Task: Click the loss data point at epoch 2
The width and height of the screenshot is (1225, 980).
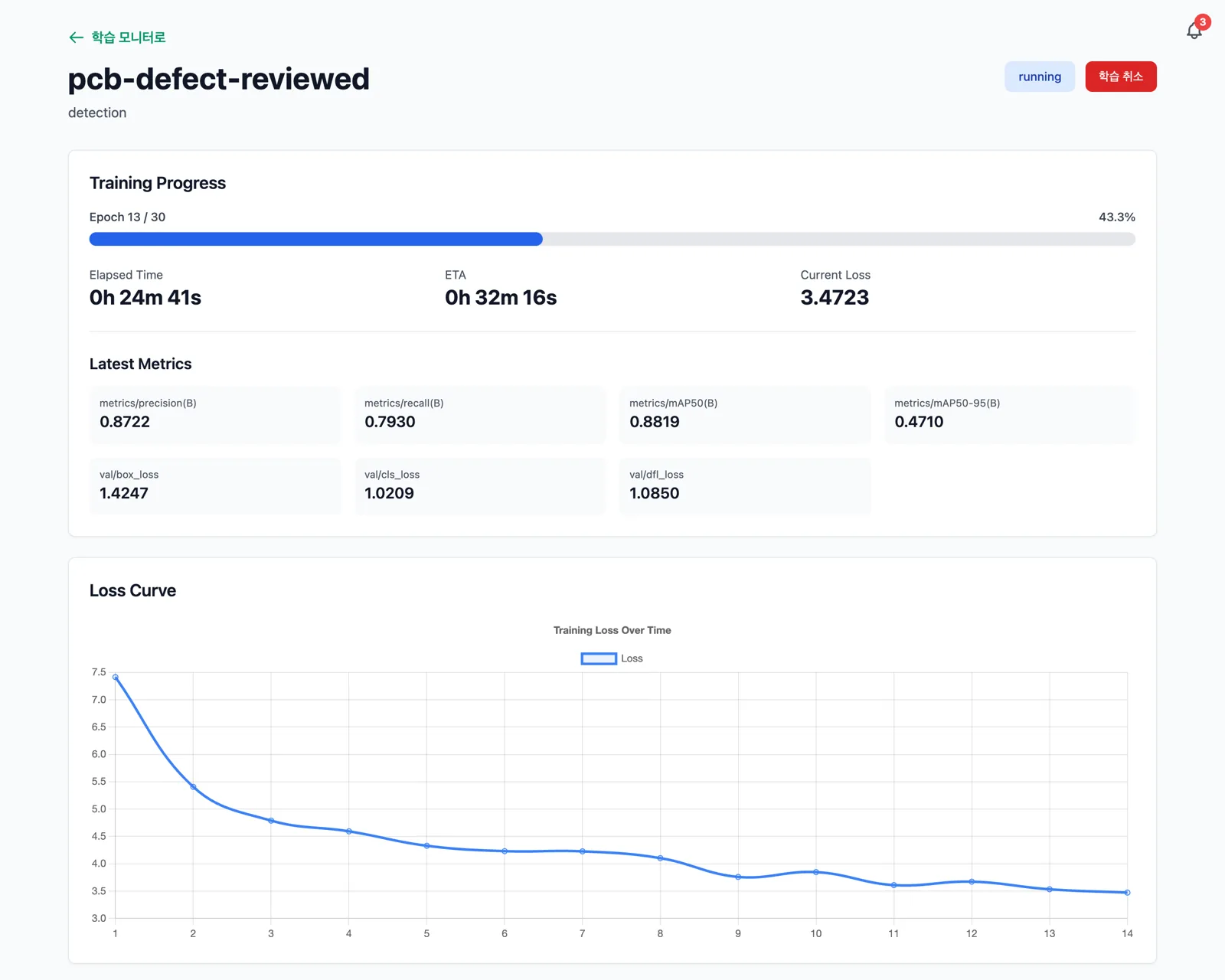Action: pos(193,787)
